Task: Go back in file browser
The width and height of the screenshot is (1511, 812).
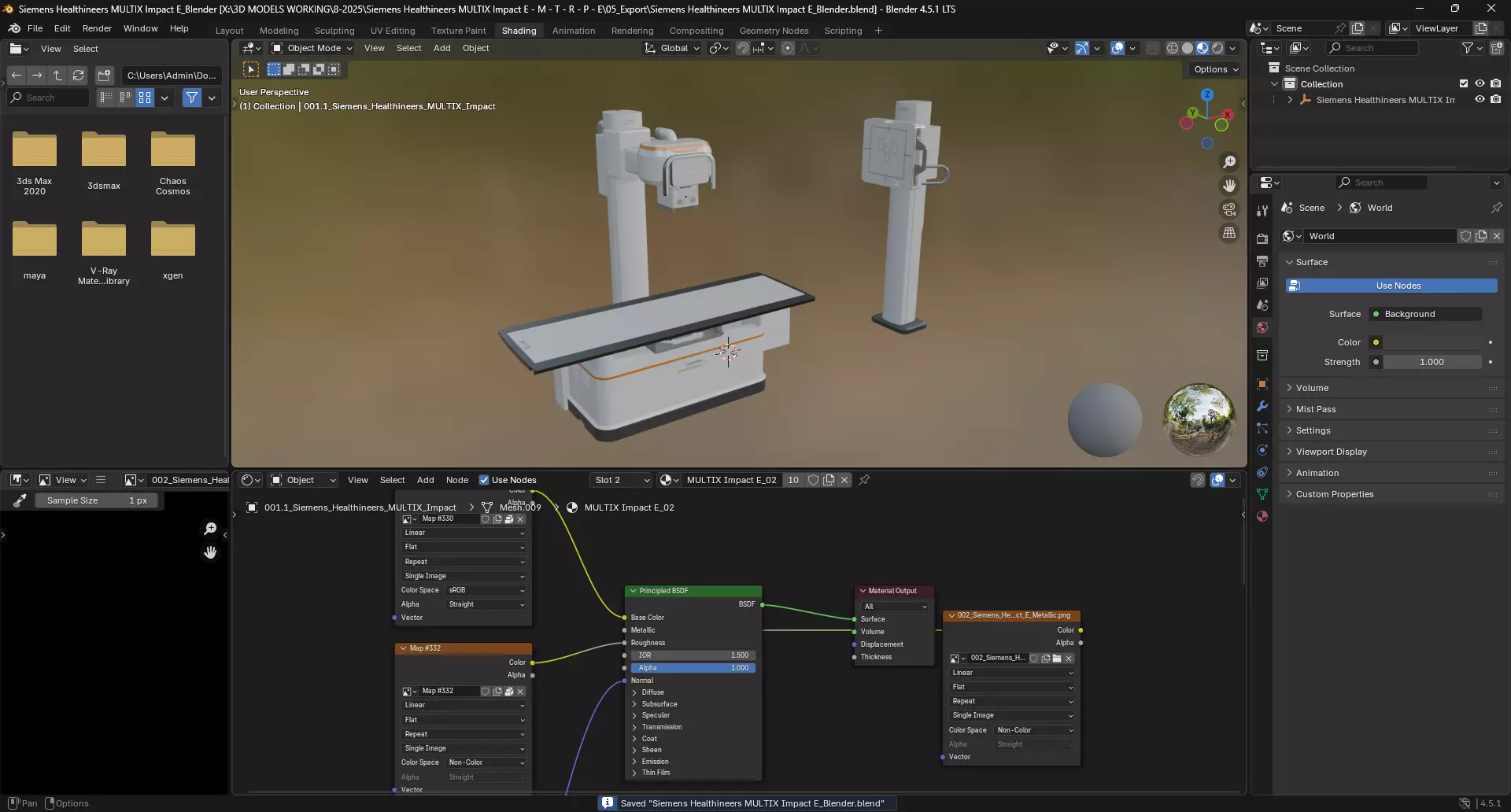Action: click(x=17, y=76)
